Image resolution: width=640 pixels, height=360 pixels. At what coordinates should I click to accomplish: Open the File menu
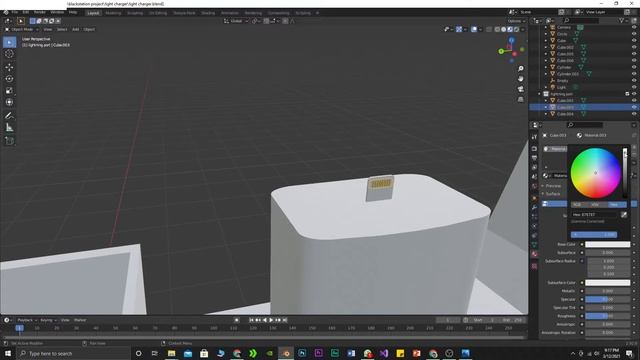coord(15,12)
